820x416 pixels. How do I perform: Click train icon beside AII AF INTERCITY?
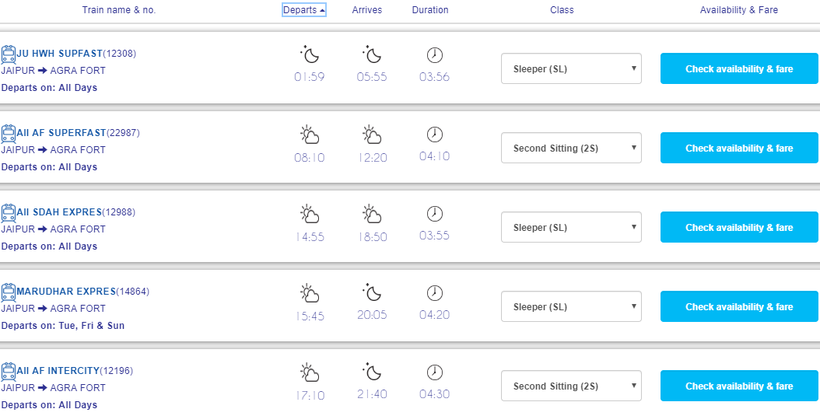coord(8,371)
